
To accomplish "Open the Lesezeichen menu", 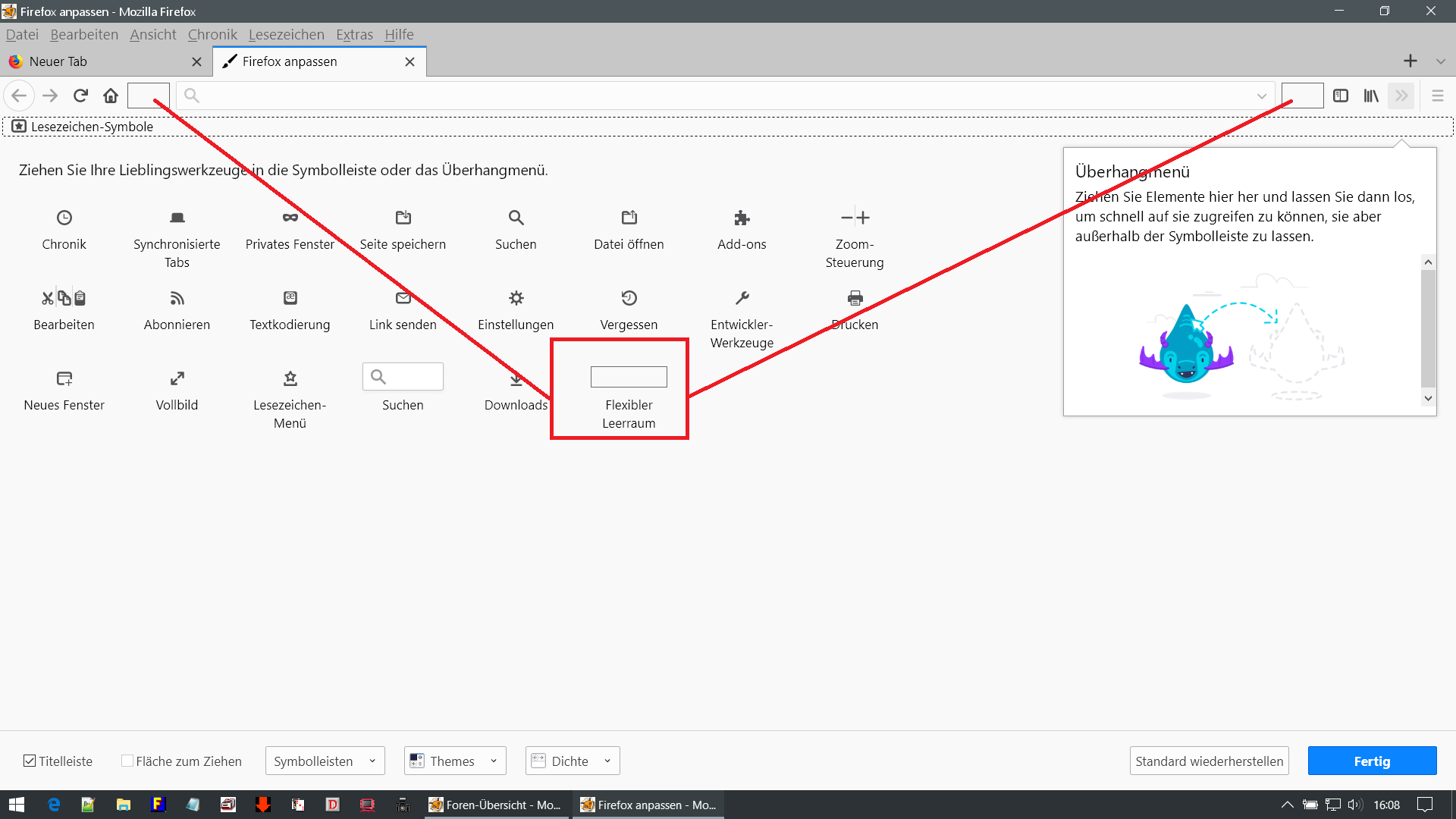I will 287,34.
